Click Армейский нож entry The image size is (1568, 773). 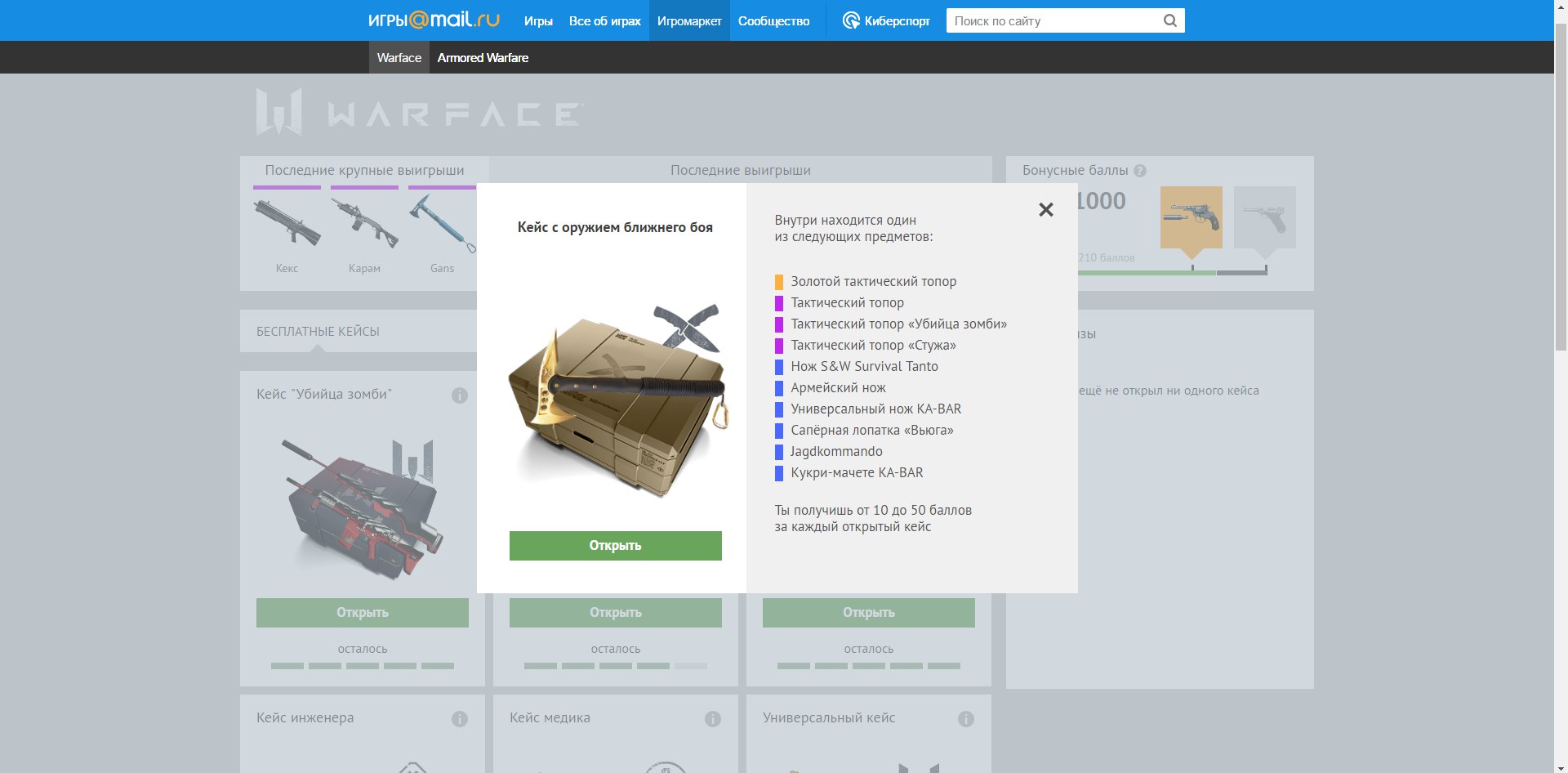838,387
